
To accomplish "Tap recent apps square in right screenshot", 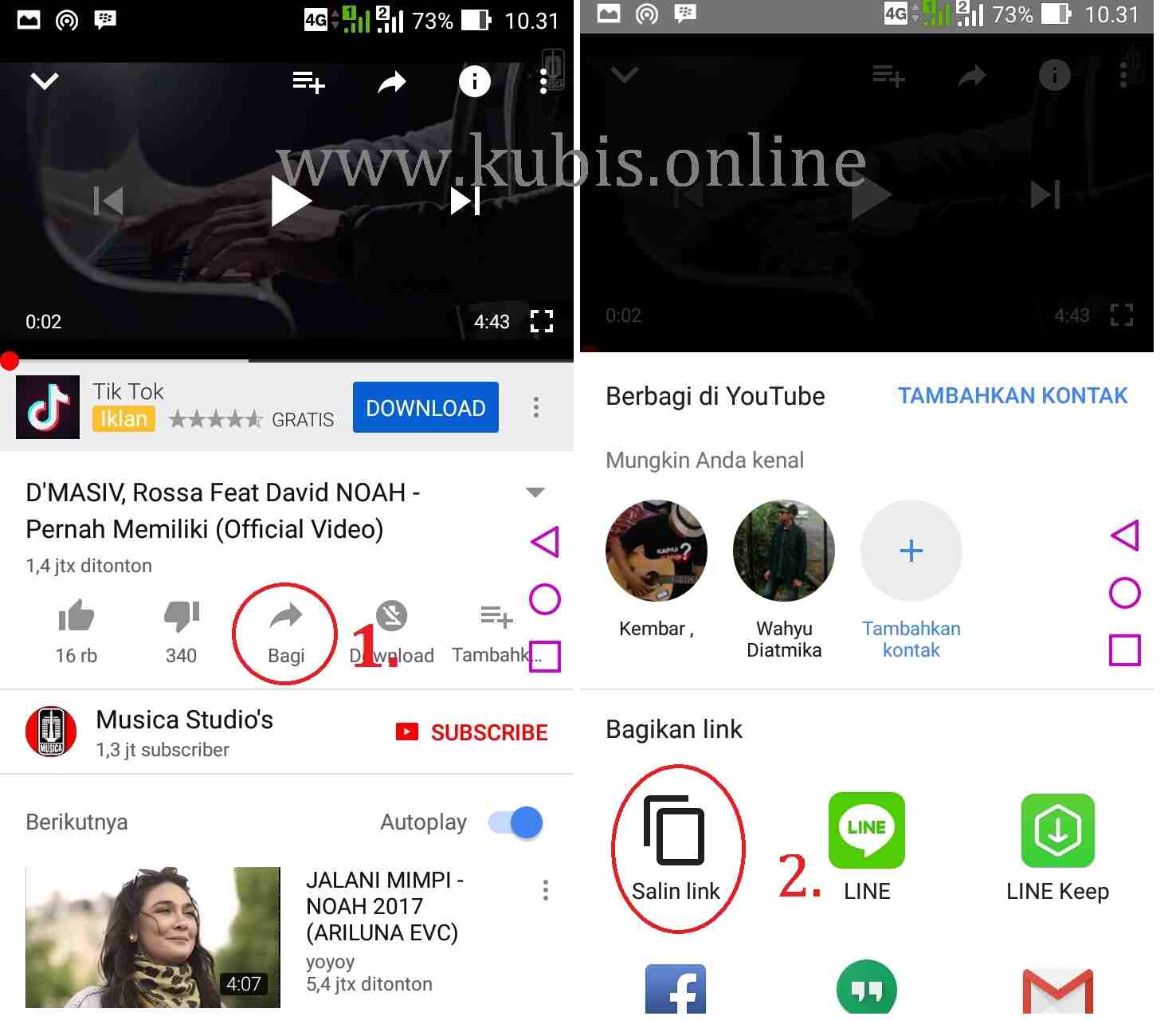I will click(x=1125, y=650).
